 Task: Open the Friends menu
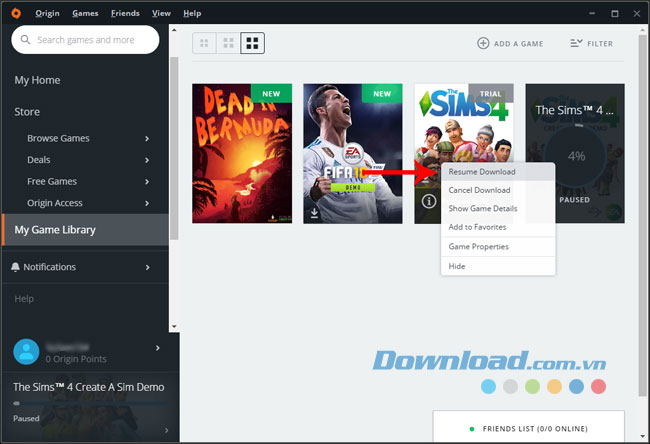click(x=125, y=13)
